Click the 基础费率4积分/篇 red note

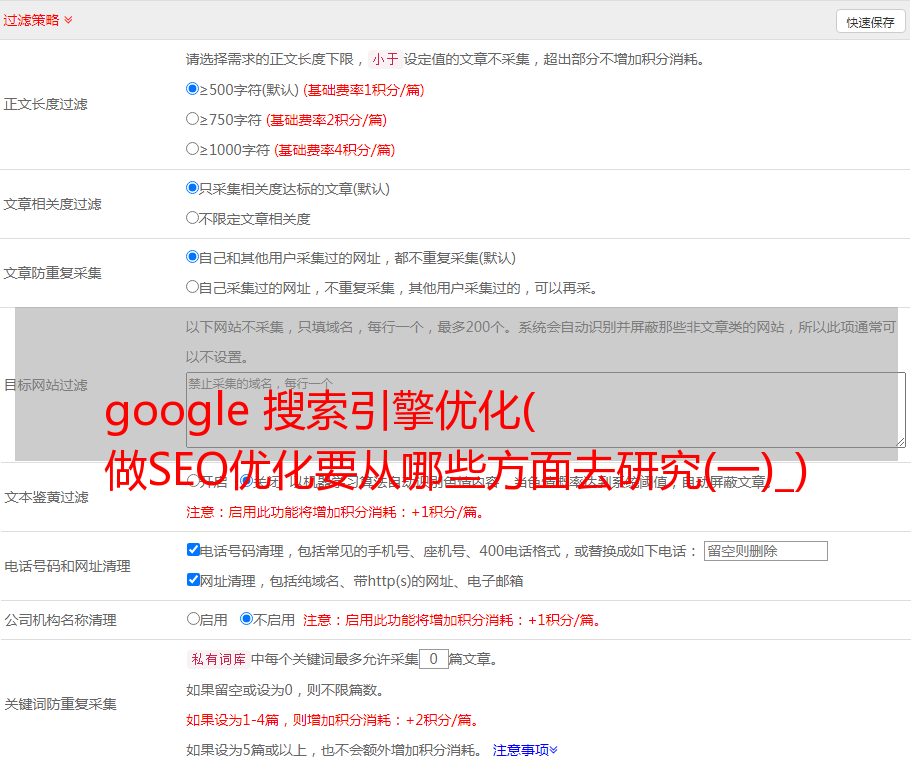[334, 150]
